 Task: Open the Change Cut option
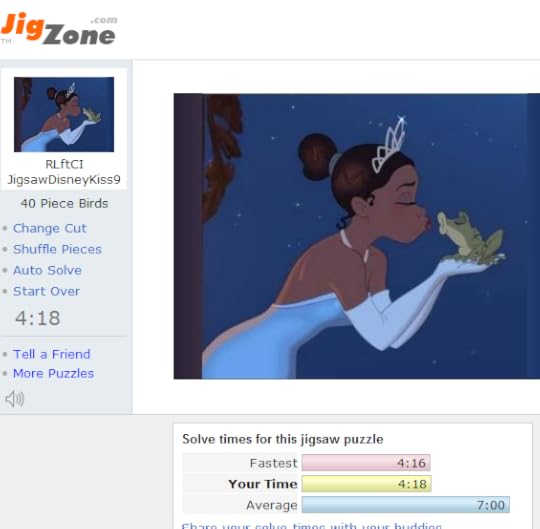[x=50, y=228]
